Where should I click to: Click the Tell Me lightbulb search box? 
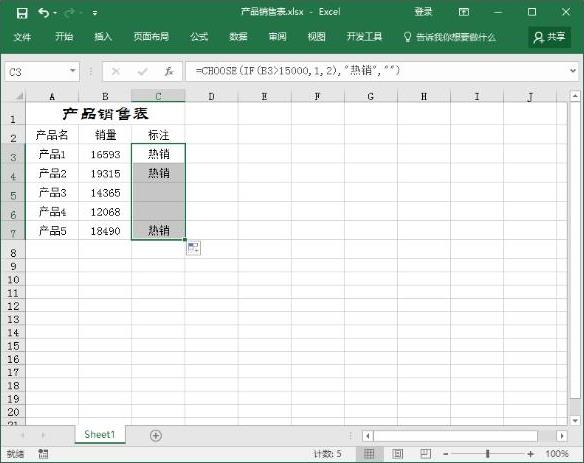[450, 37]
